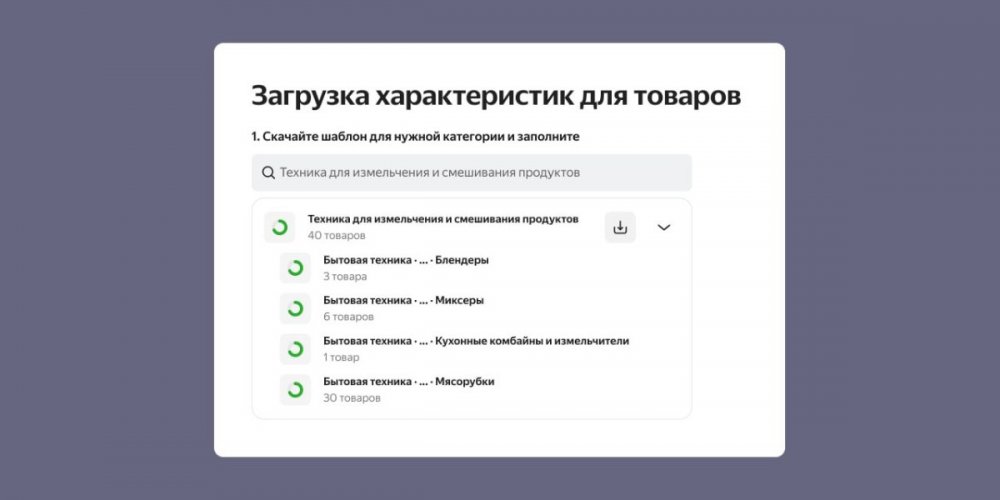Click the "40 товаров" count label
The width and height of the screenshot is (1000, 500).
(336, 236)
